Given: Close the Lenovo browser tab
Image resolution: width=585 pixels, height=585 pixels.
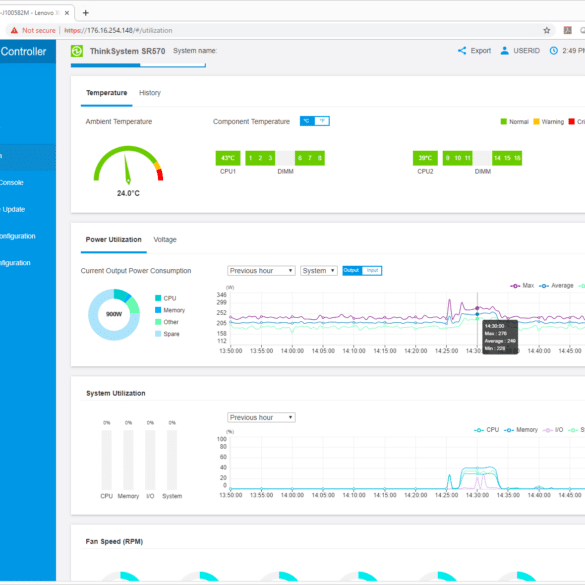Looking at the screenshot, I should coord(67,13).
